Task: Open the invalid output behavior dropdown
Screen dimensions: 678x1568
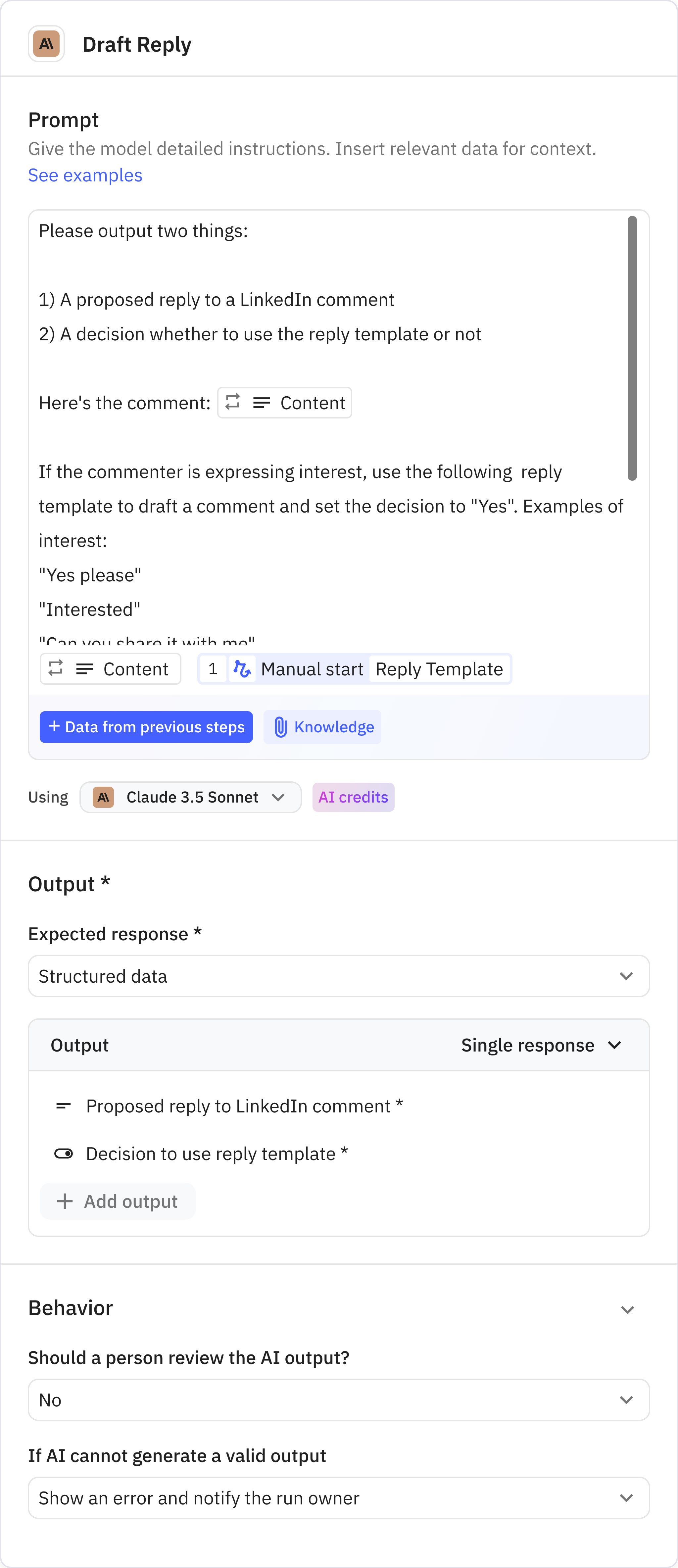Action: click(x=338, y=1497)
